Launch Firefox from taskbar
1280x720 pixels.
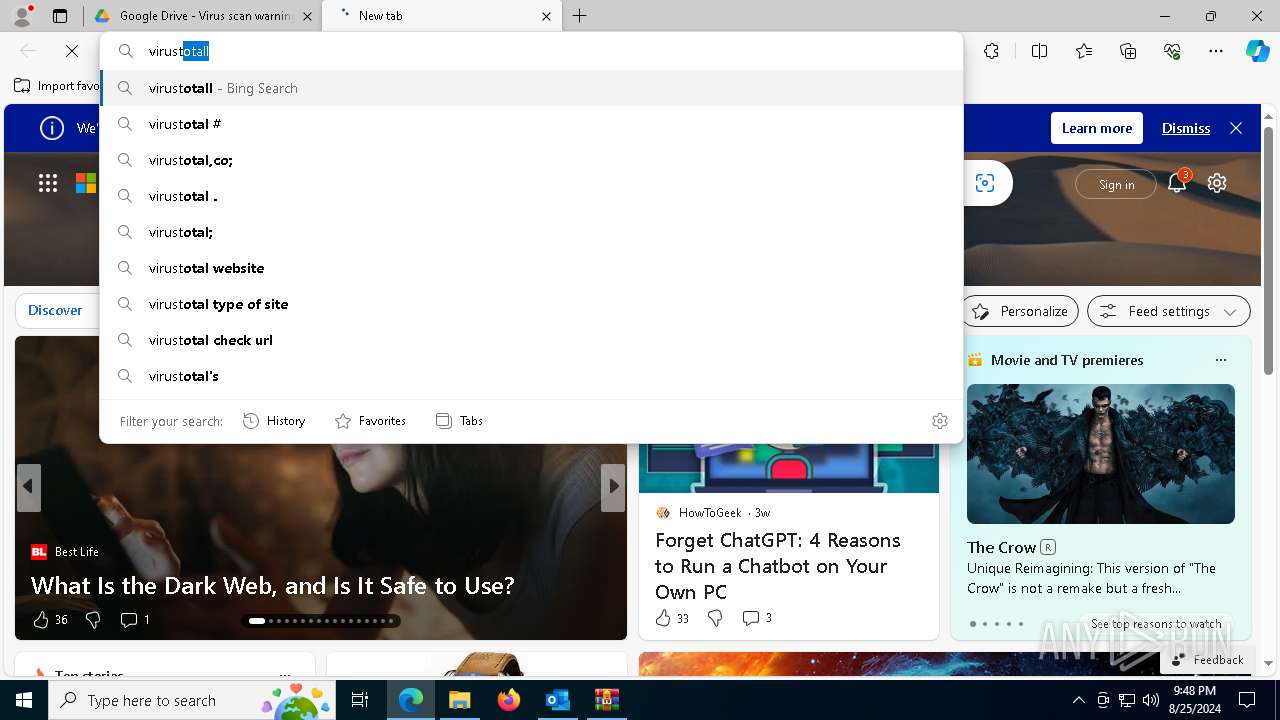pyautogui.click(x=508, y=700)
